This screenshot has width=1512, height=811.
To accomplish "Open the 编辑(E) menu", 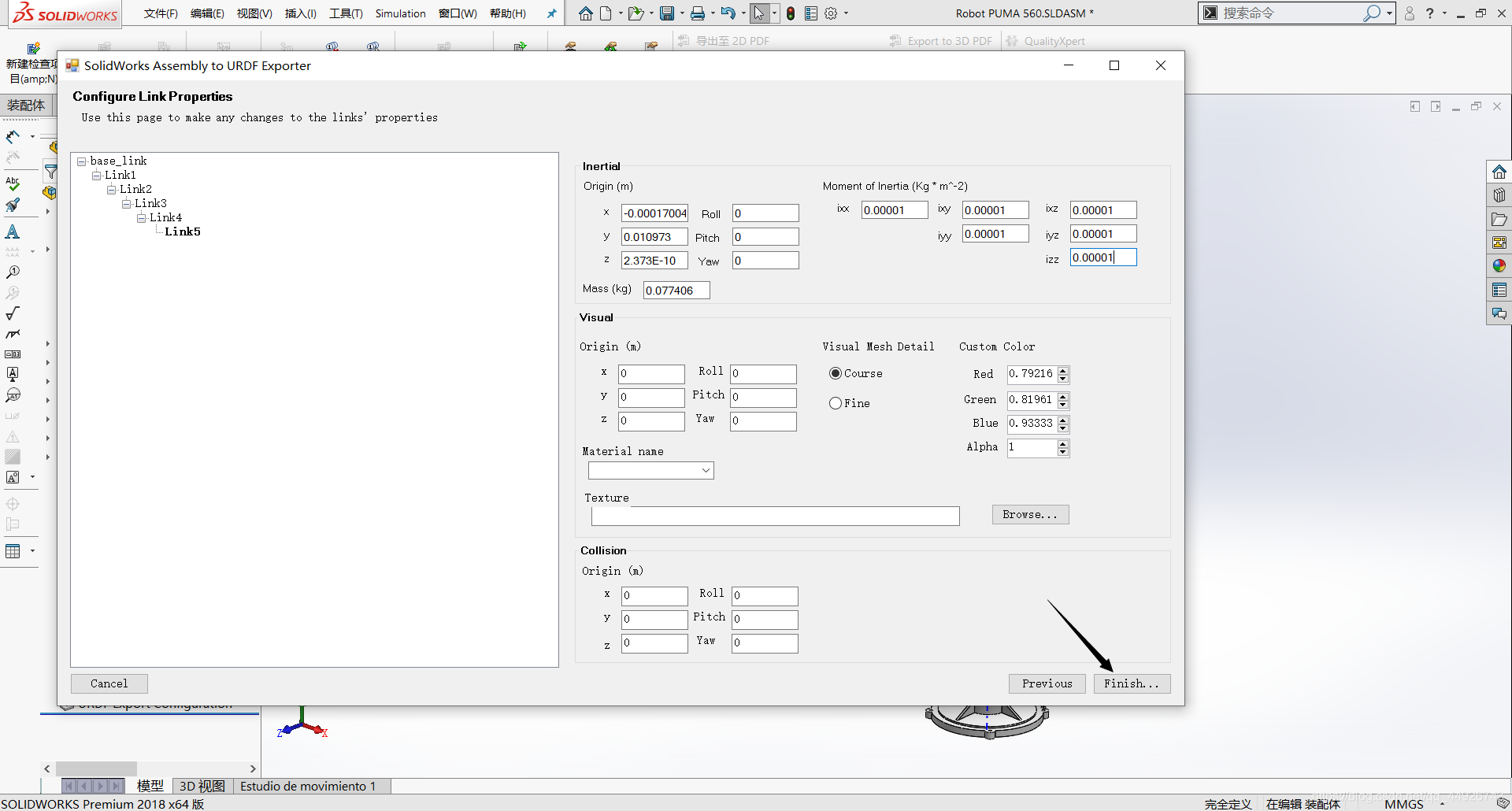I will pos(207,13).
